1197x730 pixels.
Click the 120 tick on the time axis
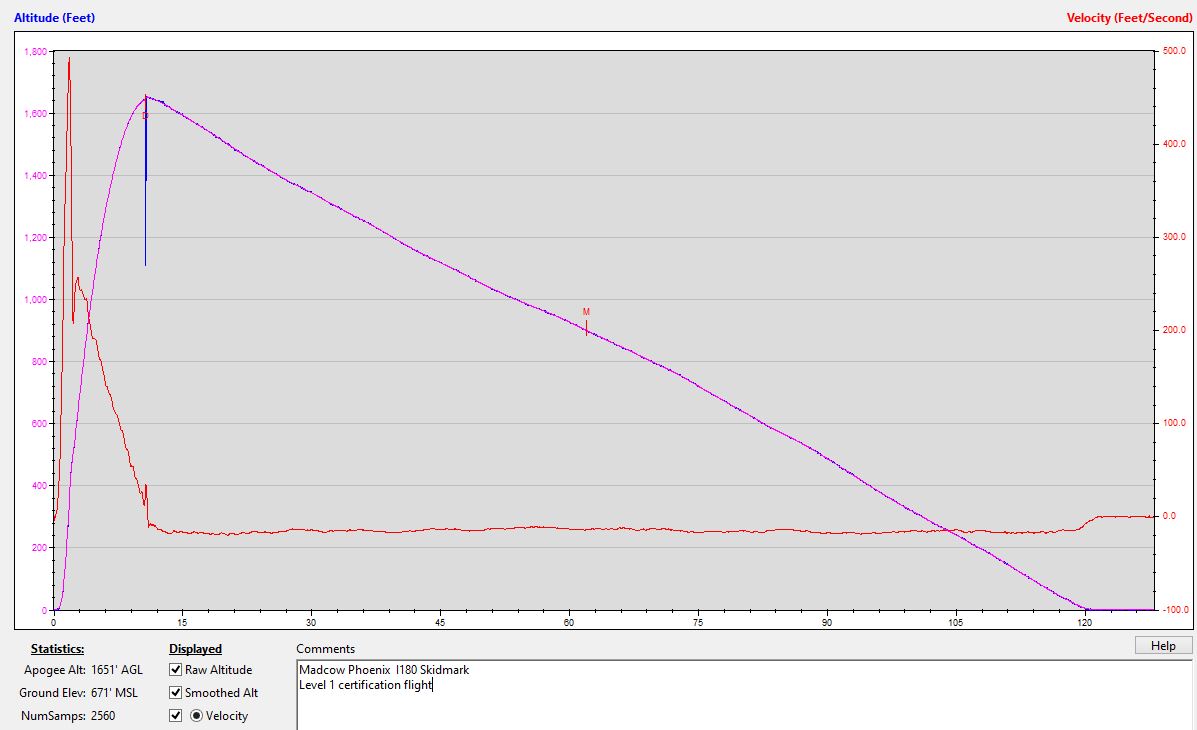pos(1085,622)
